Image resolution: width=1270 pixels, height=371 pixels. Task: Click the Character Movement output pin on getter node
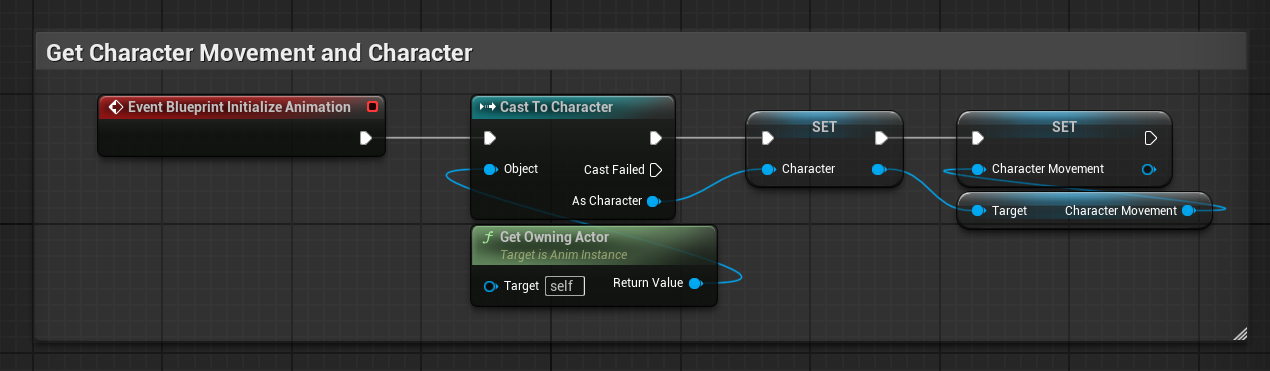[1188, 211]
